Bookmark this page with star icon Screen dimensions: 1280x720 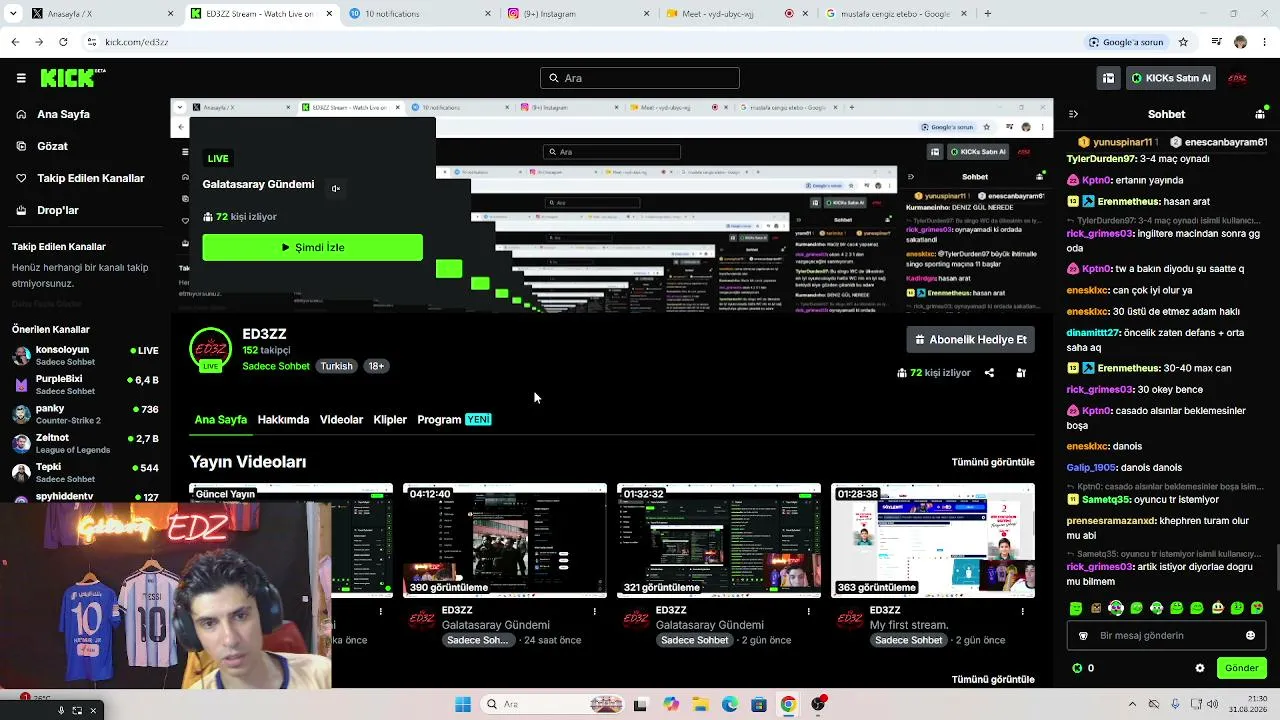pyautogui.click(x=1183, y=42)
